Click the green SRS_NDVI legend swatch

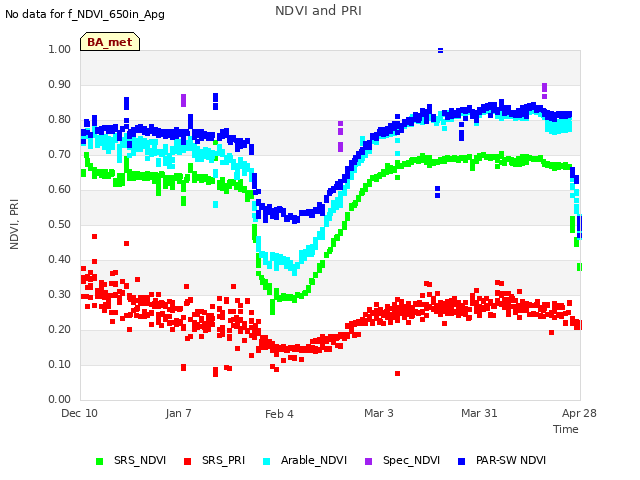(x=100, y=461)
